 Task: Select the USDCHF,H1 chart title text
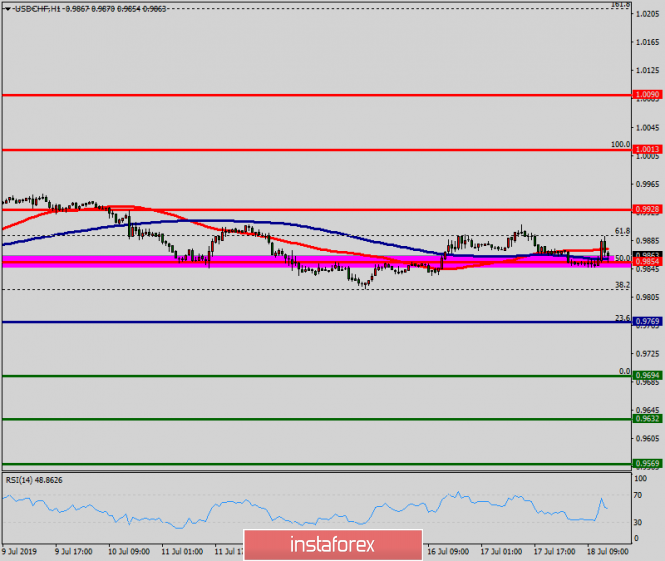tap(38, 8)
